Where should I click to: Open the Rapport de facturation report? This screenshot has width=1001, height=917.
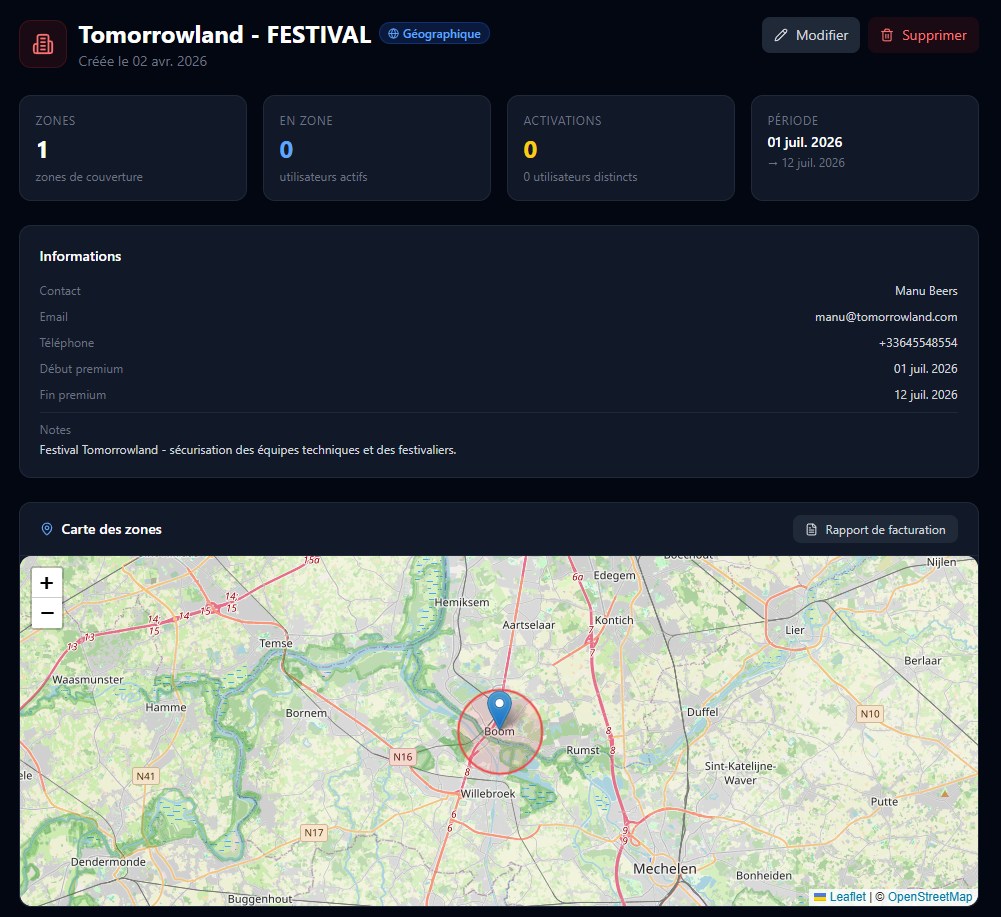coord(875,529)
